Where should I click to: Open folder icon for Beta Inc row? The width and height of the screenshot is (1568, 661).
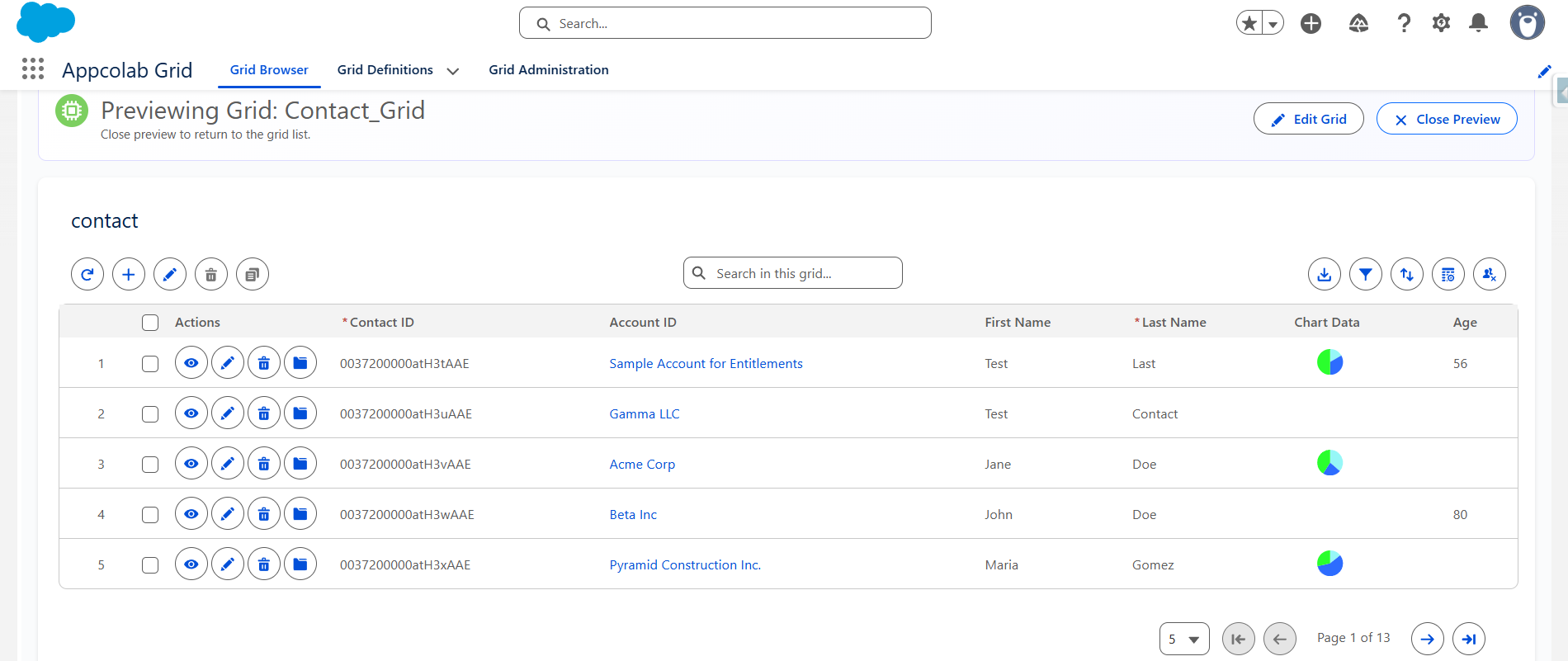click(300, 514)
